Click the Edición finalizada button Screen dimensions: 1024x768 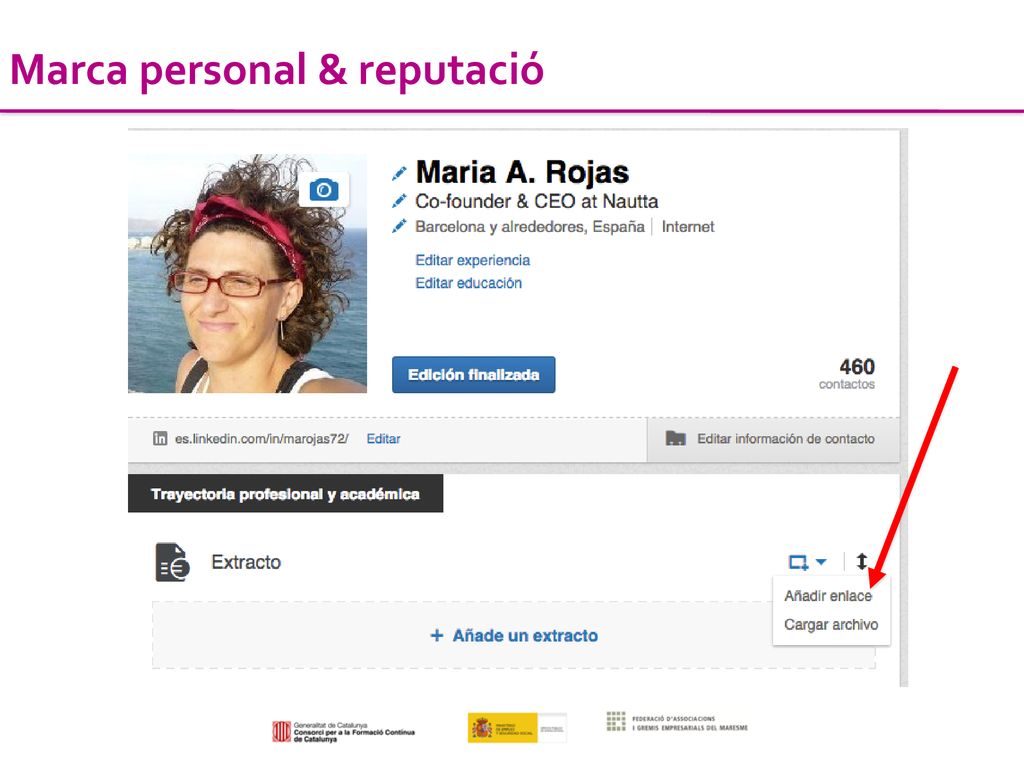pyautogui.click(x=473, y=374)
